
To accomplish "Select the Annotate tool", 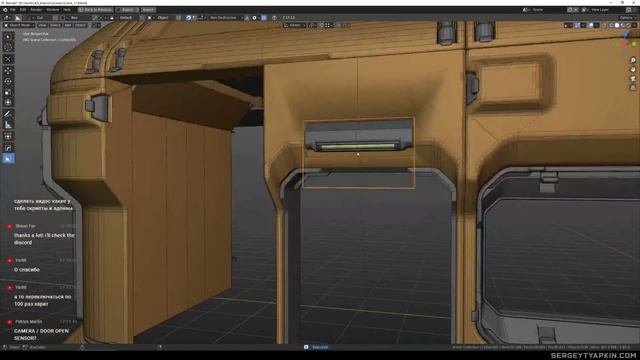I will coord(8,114).
